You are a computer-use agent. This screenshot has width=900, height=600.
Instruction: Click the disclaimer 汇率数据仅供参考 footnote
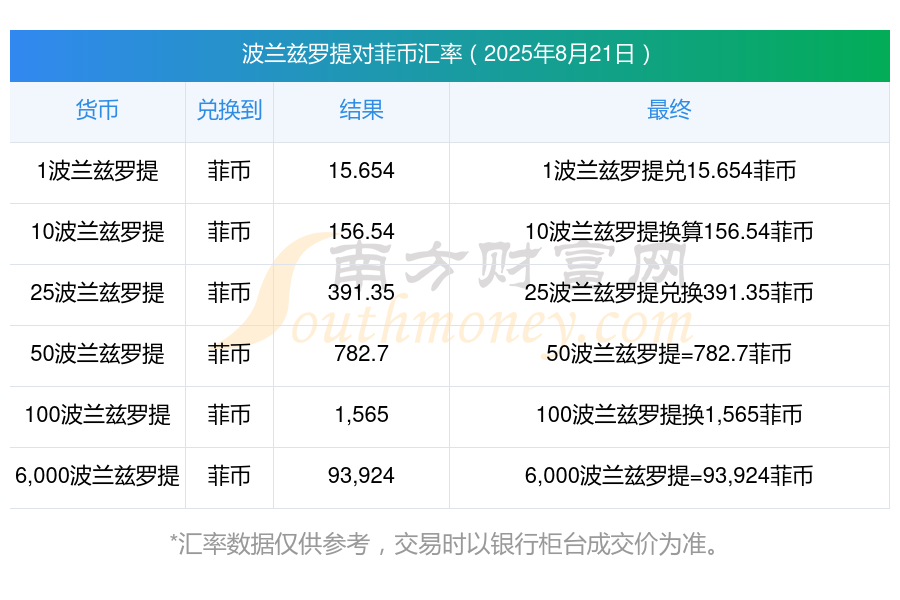pos(444,544)
